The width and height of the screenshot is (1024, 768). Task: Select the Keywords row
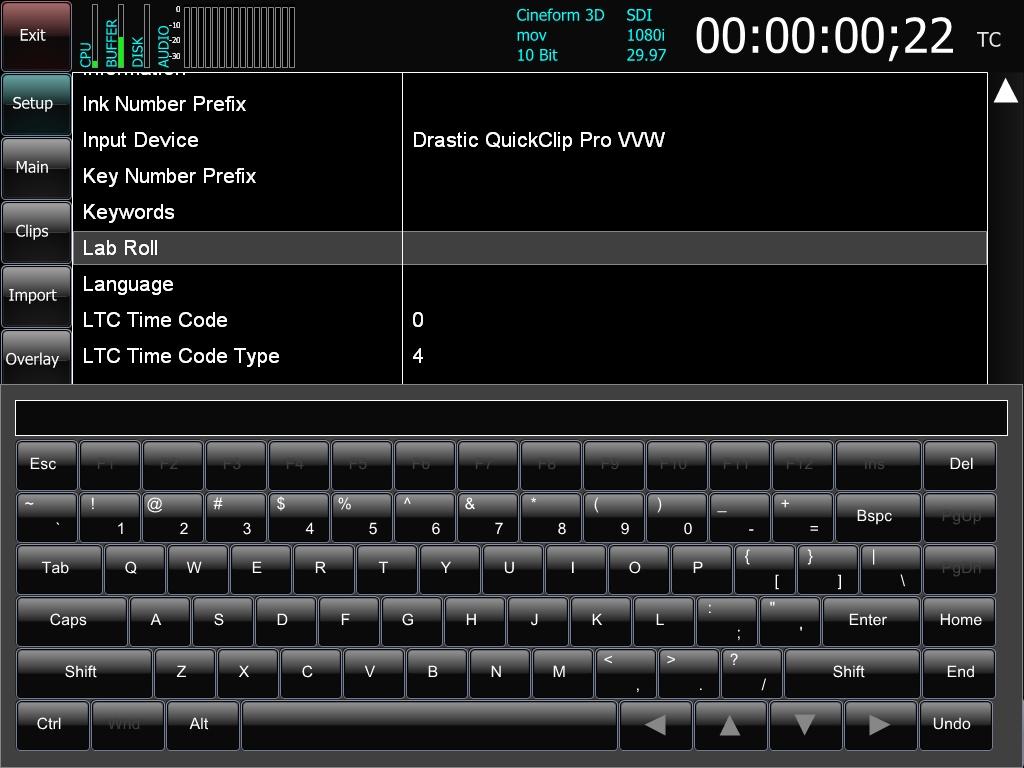coord(530,212)
